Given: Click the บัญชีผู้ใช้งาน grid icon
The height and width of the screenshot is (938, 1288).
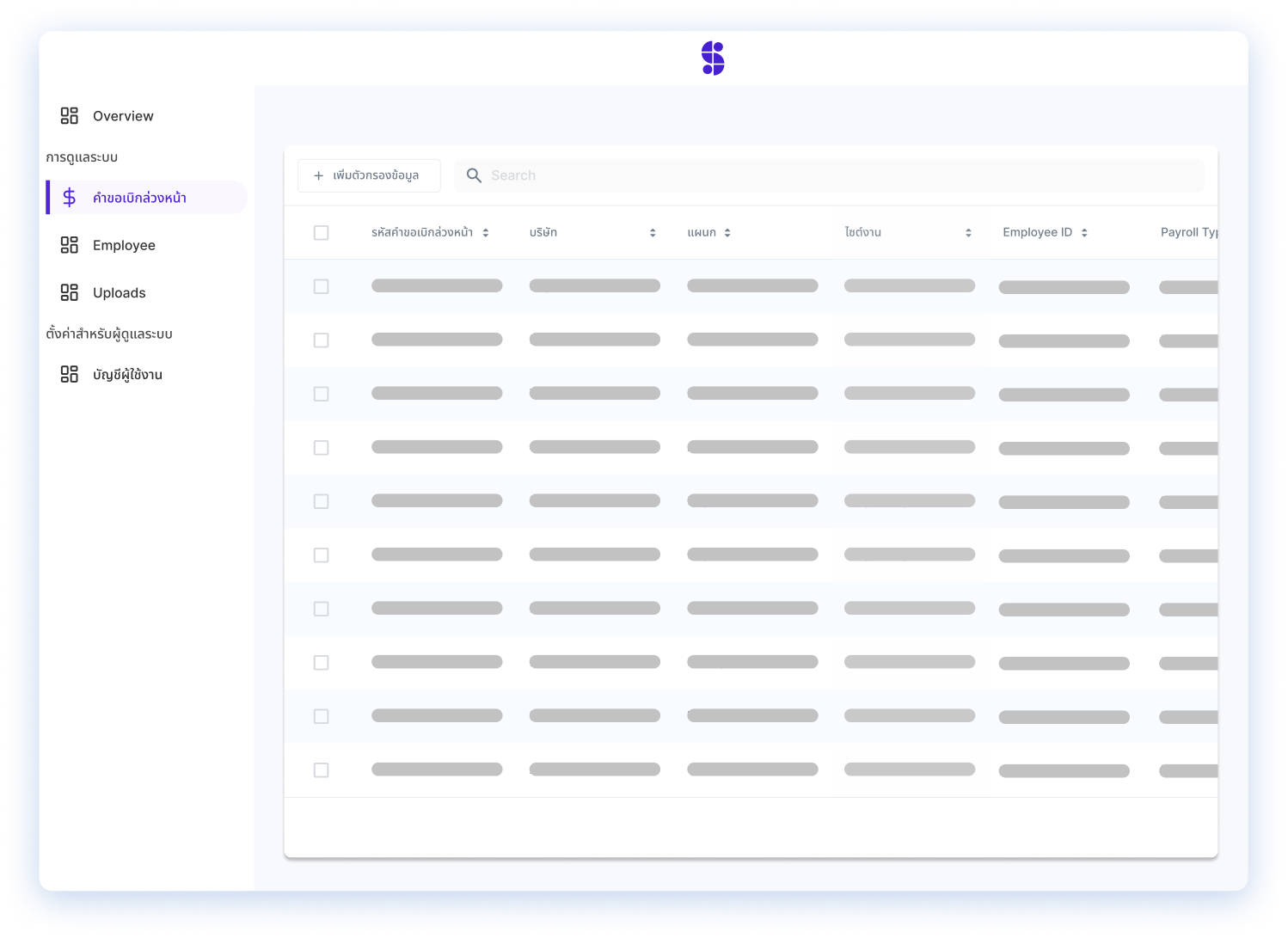Looking at the screenshot, I should tap(70, 374).
